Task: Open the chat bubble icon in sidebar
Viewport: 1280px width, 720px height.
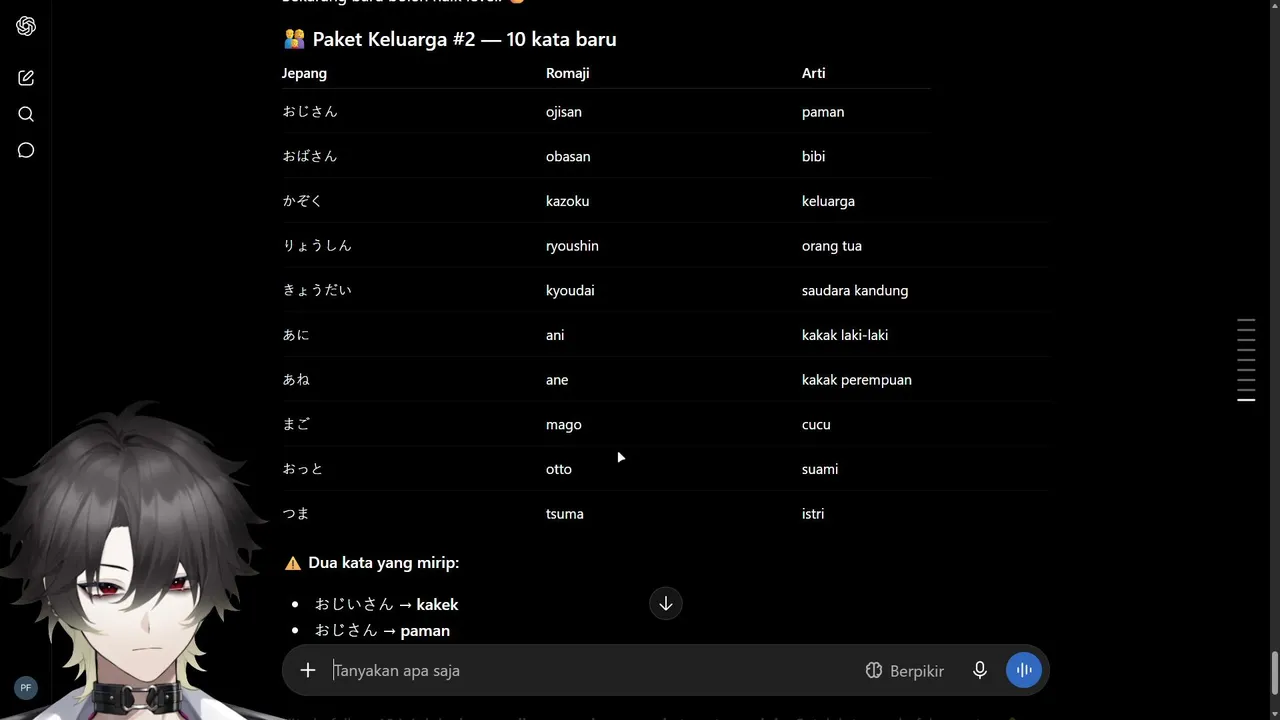Action: tap(26, 150)
